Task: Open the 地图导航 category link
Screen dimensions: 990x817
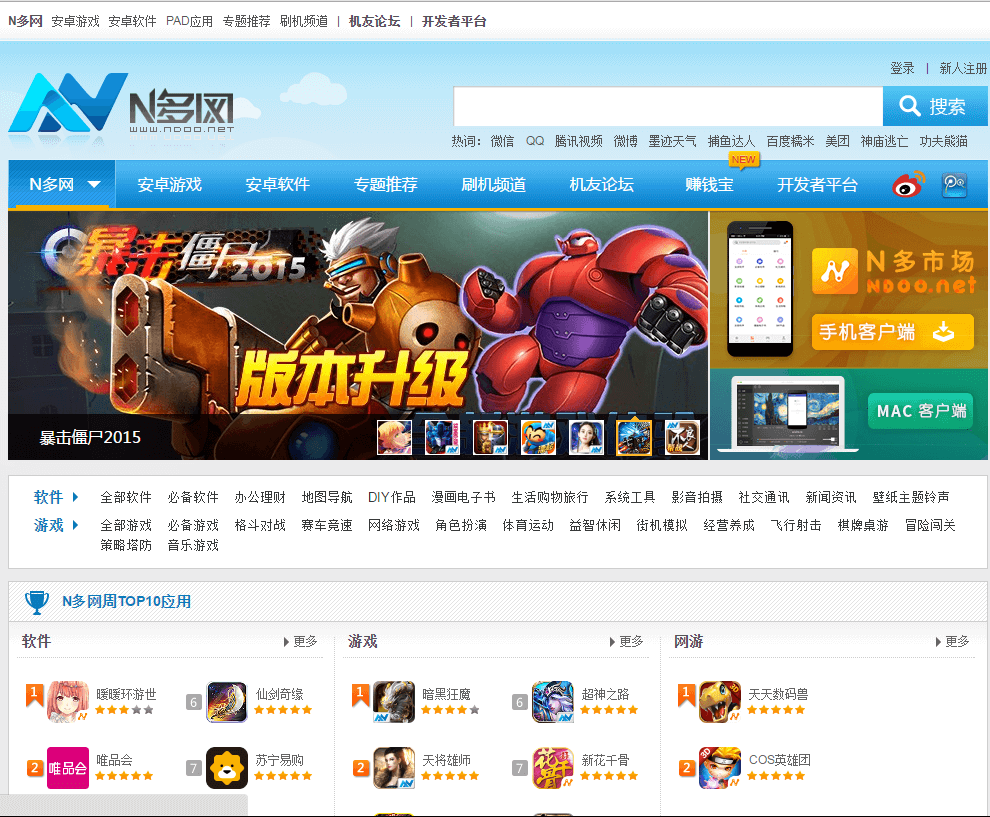Action: [326, 497]
